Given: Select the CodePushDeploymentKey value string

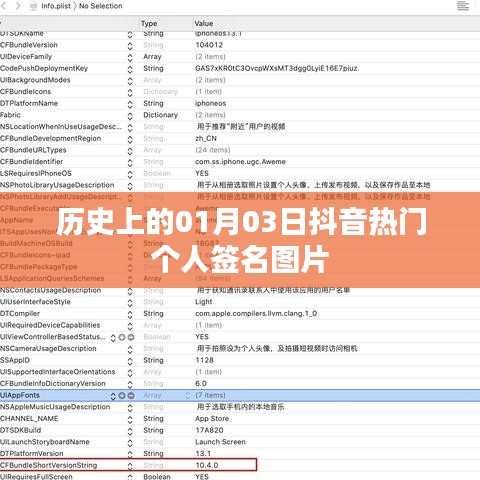Looking at the screenshot, I should 276,68.
